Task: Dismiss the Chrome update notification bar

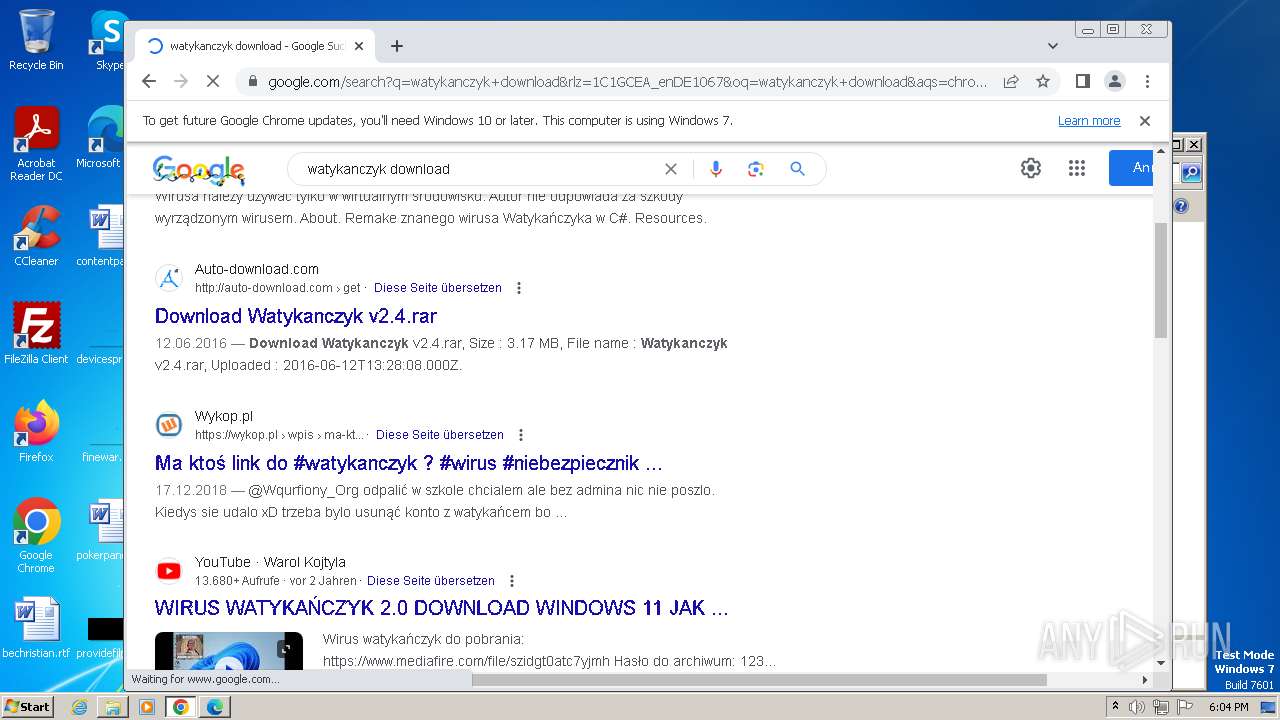Action: [x=1145, y=121]
